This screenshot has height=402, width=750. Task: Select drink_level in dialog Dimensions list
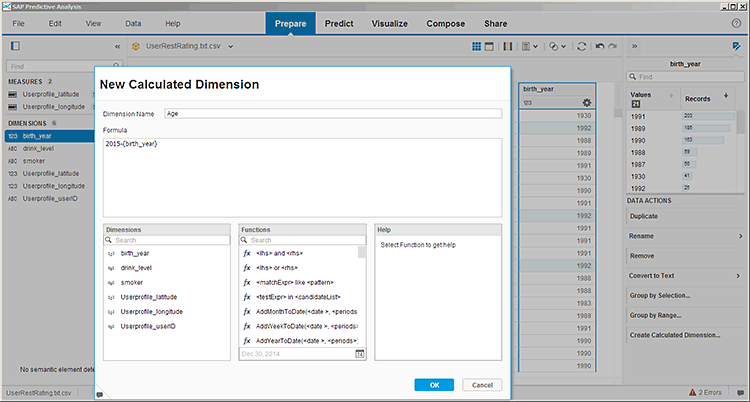[x=136, y=268]
